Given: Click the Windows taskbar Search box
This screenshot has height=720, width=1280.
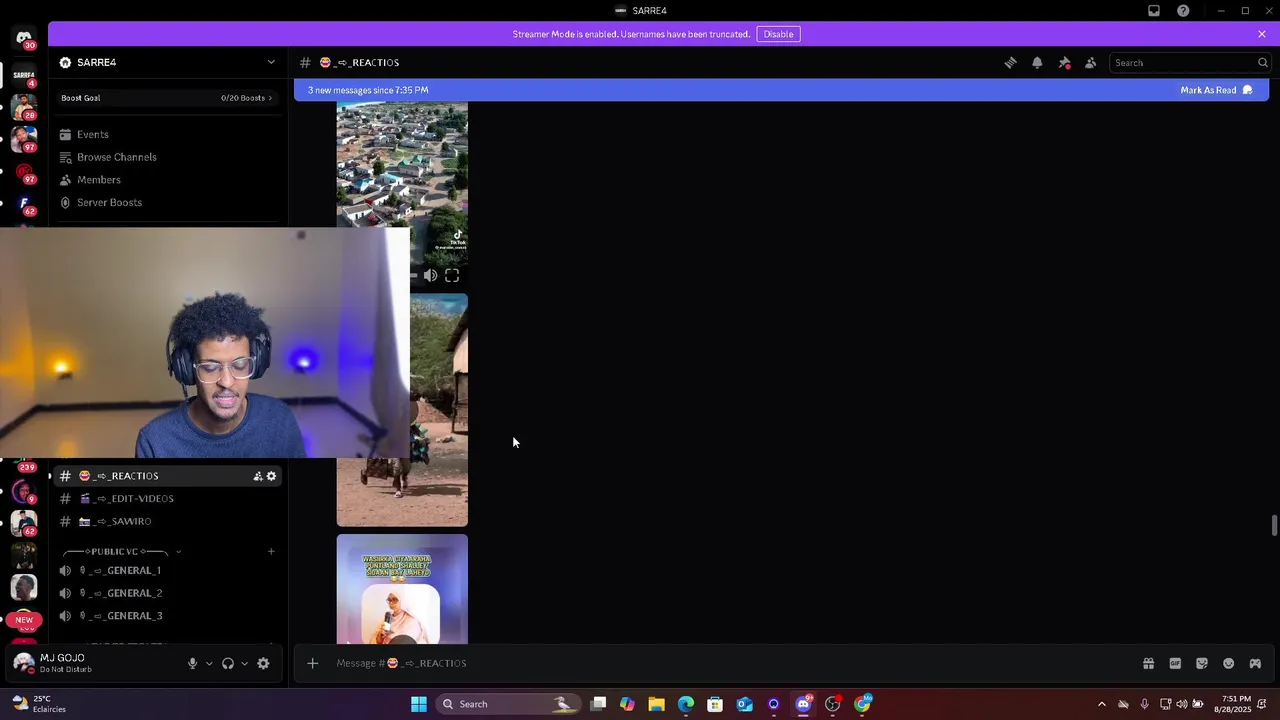Looking at the screenshot, I should (508, 704).
